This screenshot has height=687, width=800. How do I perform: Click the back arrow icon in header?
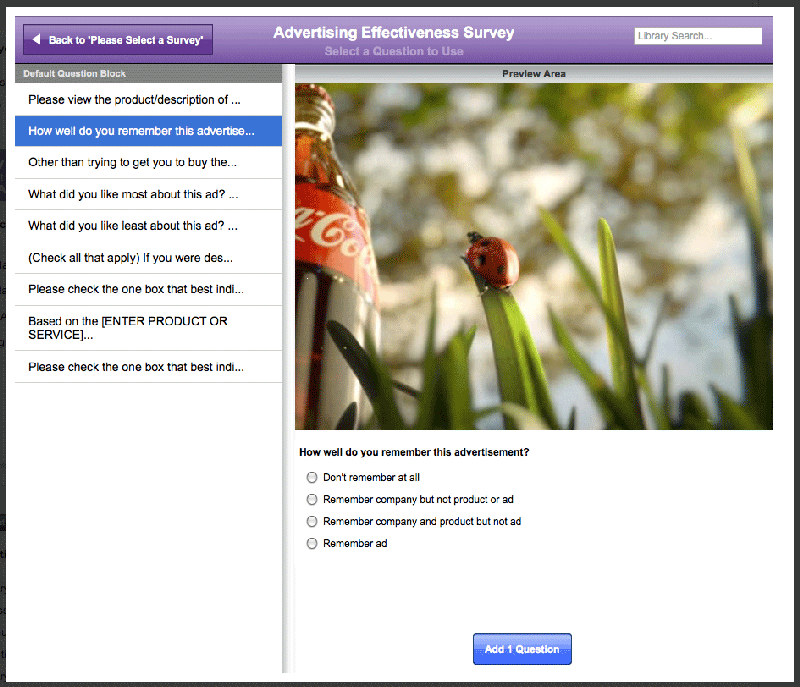[36, 39]
